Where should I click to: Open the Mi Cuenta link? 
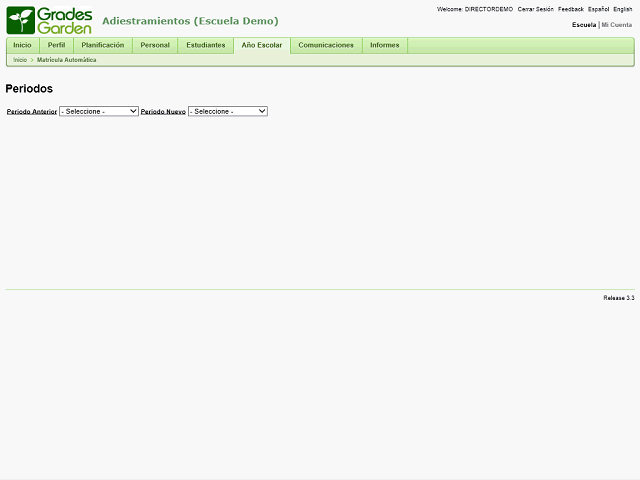point(616,25)
